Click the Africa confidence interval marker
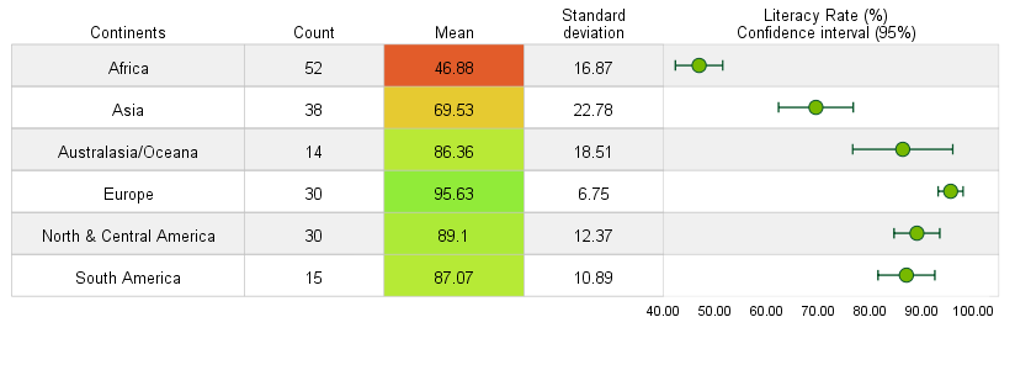Screen dimensions: 1014x389 coord(698,65)
